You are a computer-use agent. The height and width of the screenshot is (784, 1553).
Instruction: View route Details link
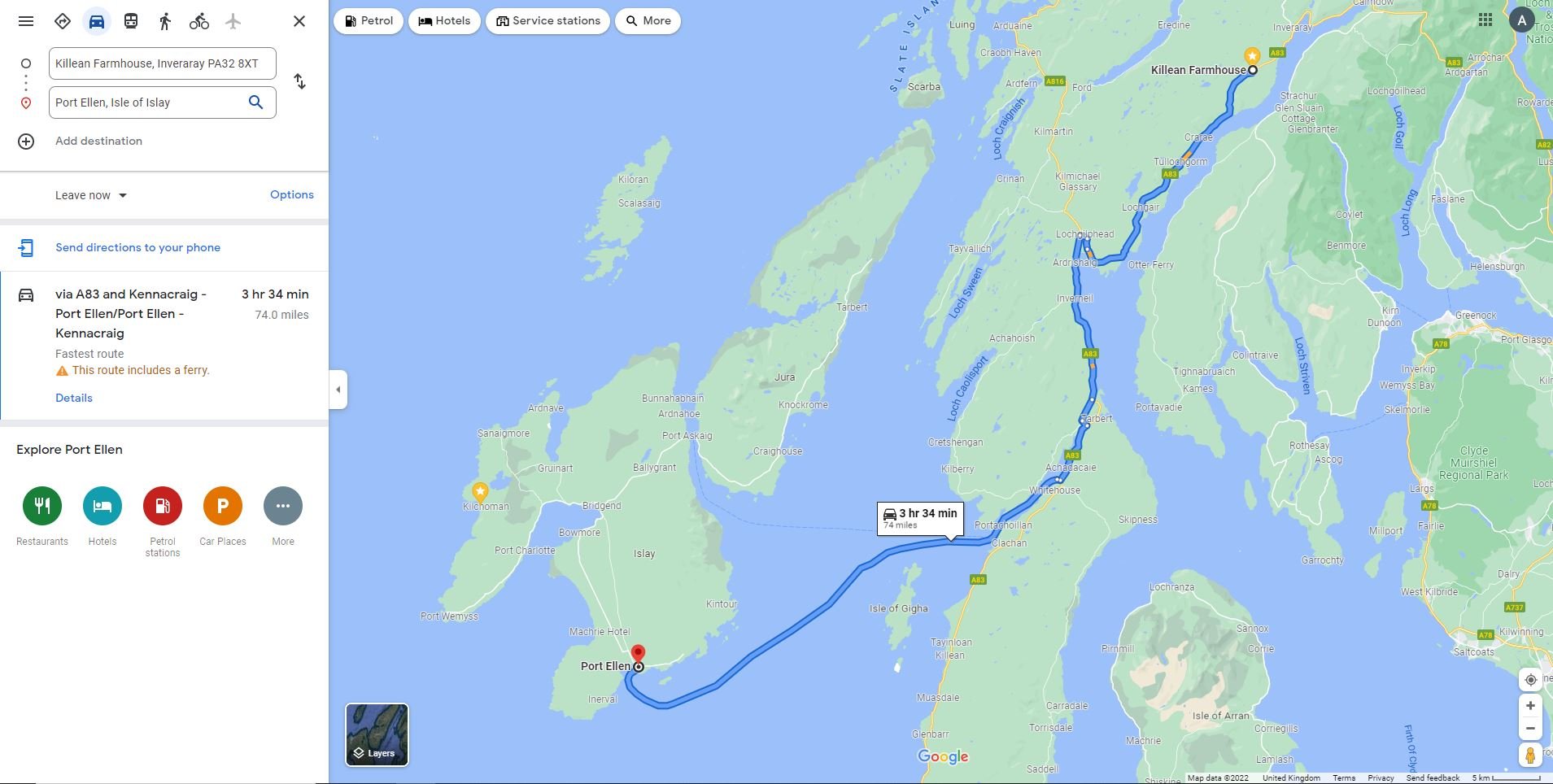[74, 398]
